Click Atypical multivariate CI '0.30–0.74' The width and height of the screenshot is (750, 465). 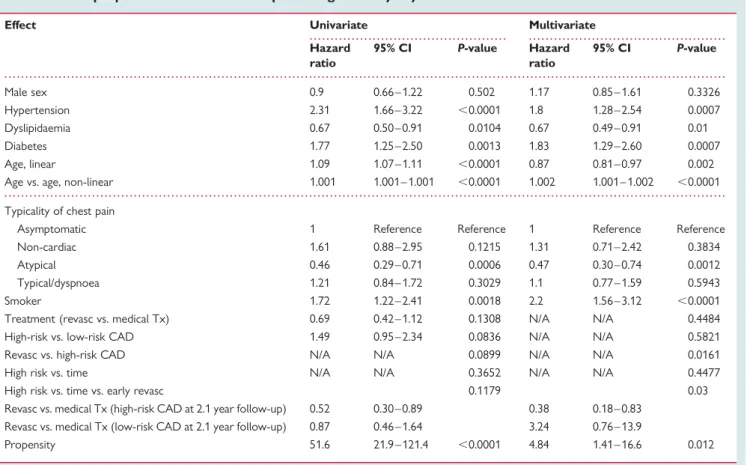pos(617,265)
